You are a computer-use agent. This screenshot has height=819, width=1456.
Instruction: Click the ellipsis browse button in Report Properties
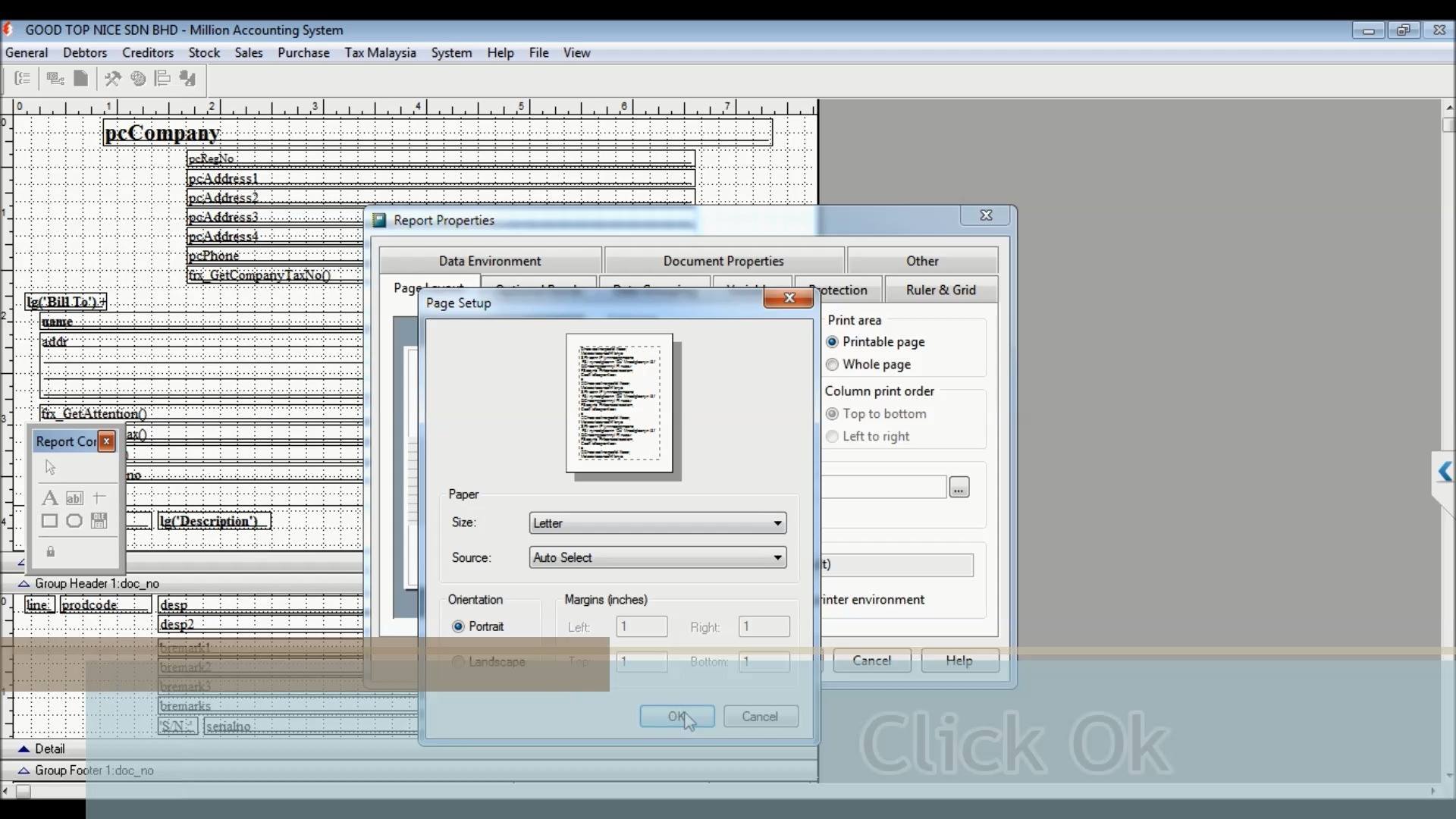click(959, 487)
